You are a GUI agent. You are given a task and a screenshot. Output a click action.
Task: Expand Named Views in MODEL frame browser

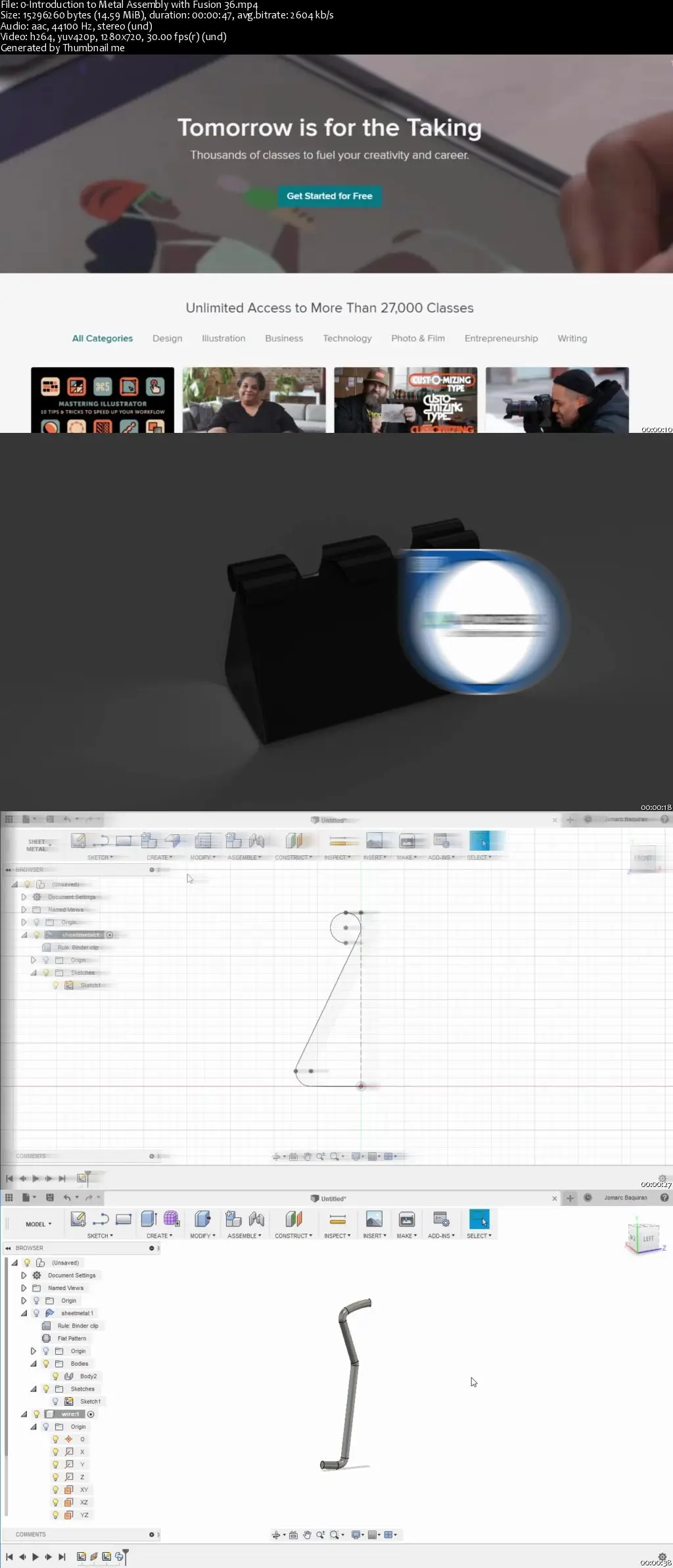pos(24,1288)
